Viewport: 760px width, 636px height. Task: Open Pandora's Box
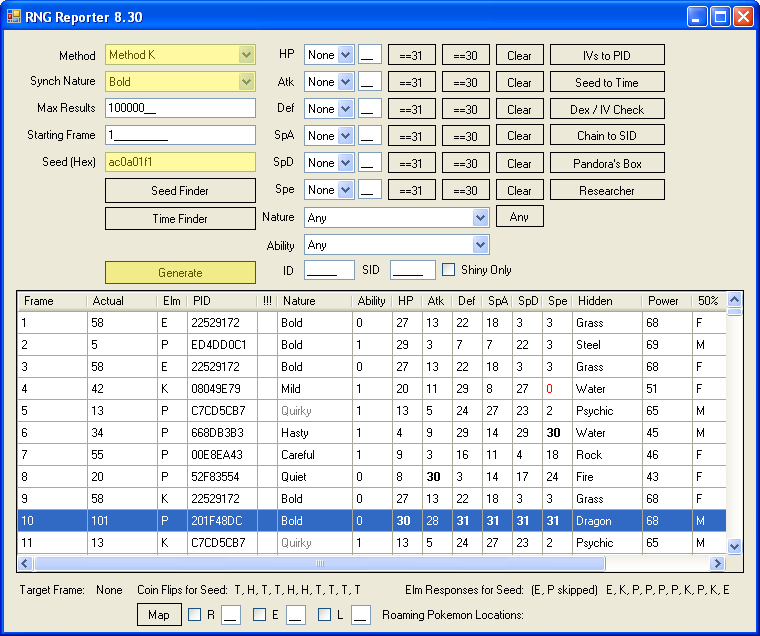[x=607, y=163]
